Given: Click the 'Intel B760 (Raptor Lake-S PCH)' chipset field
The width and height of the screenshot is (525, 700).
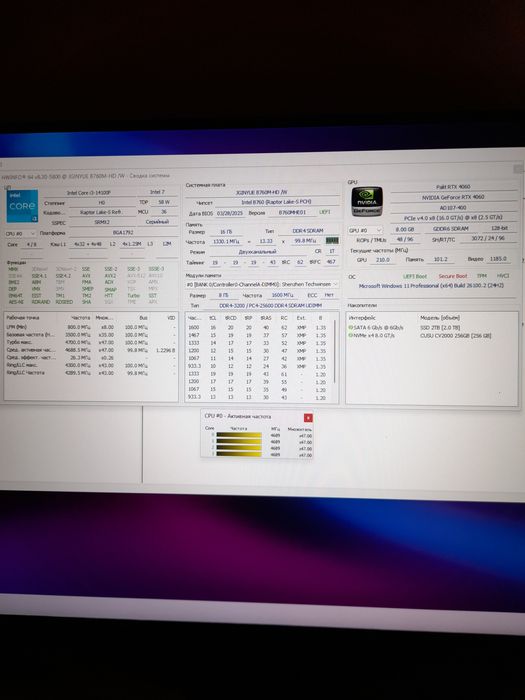Looking at the screenshot, I should coord(276,202).
